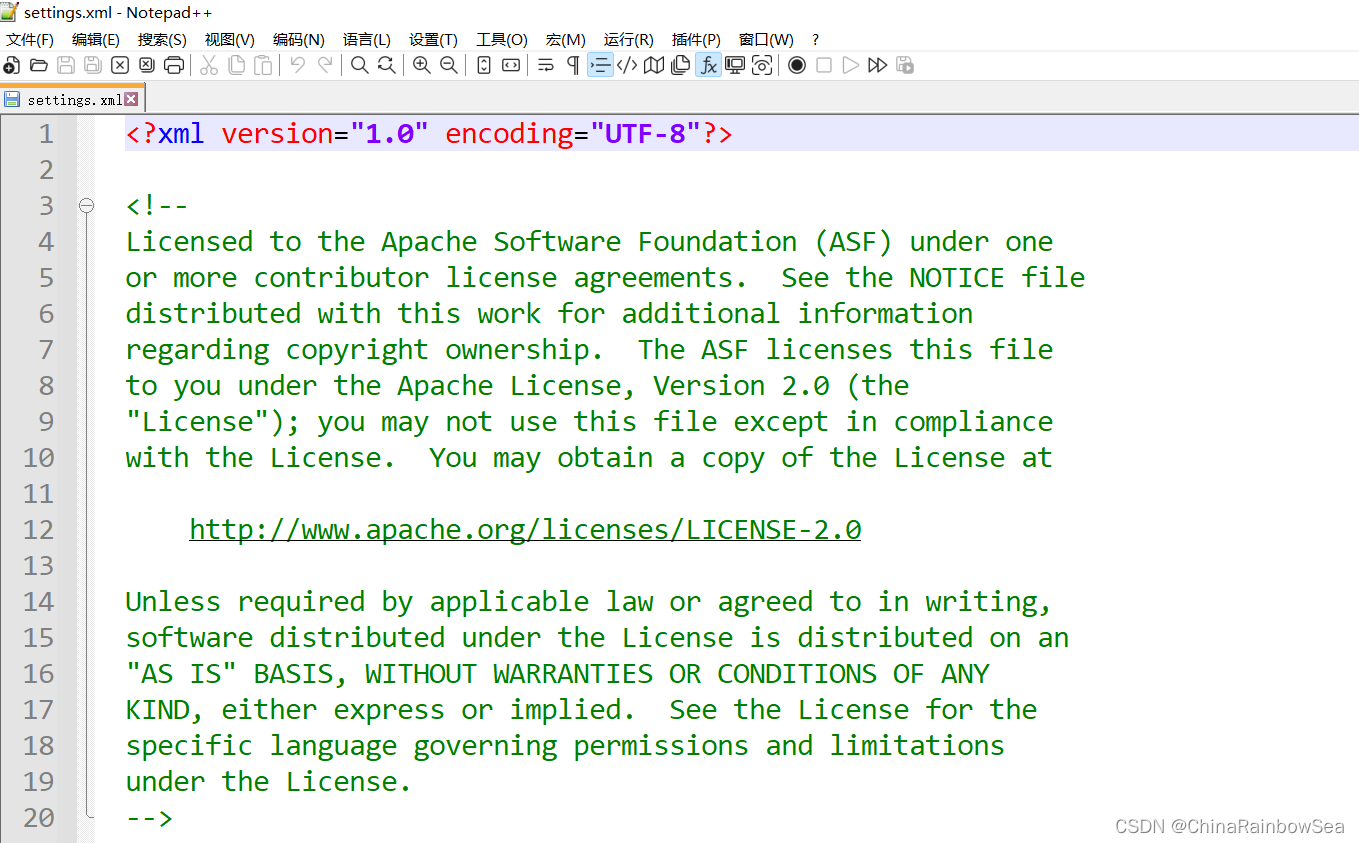
Task: Click line number 12 in the margin
Action: tap(38, 530)
